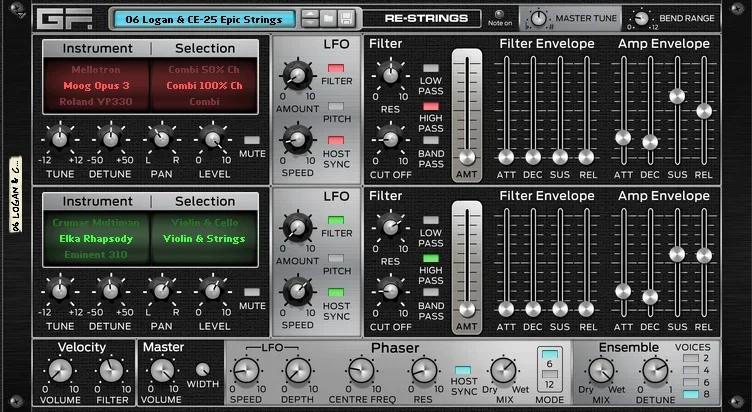Image resolution: width=752 pixels, height=412 pixels.
Task: Click the Ensemble Detune knob
Action: [x=655, y=370]
